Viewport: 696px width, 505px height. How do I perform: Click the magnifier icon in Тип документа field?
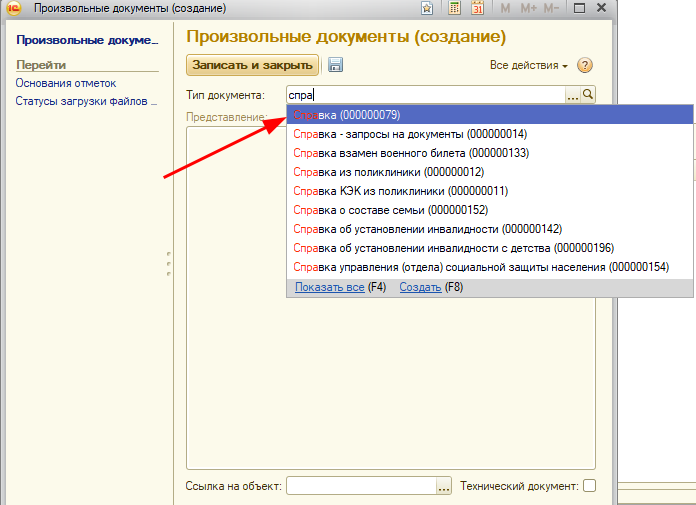[x=588, y=95]
